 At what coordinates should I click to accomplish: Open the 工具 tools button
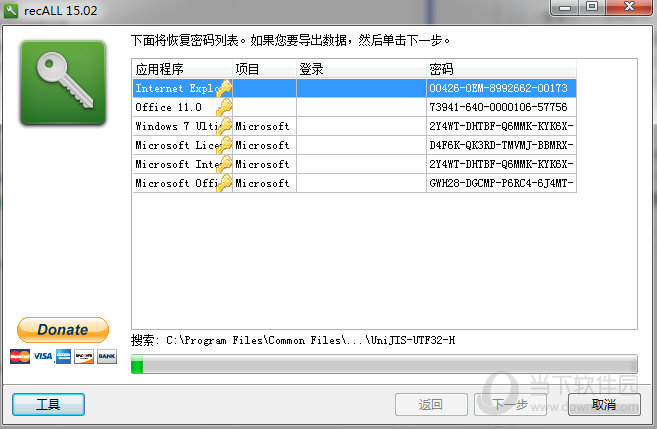(x=48, y=404)
